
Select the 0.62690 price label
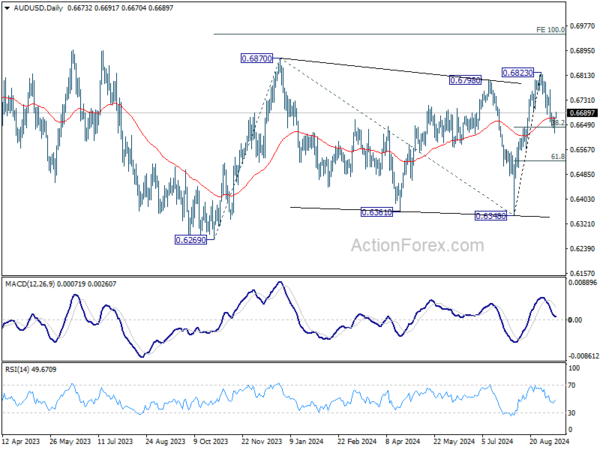(x=191, y=240)
